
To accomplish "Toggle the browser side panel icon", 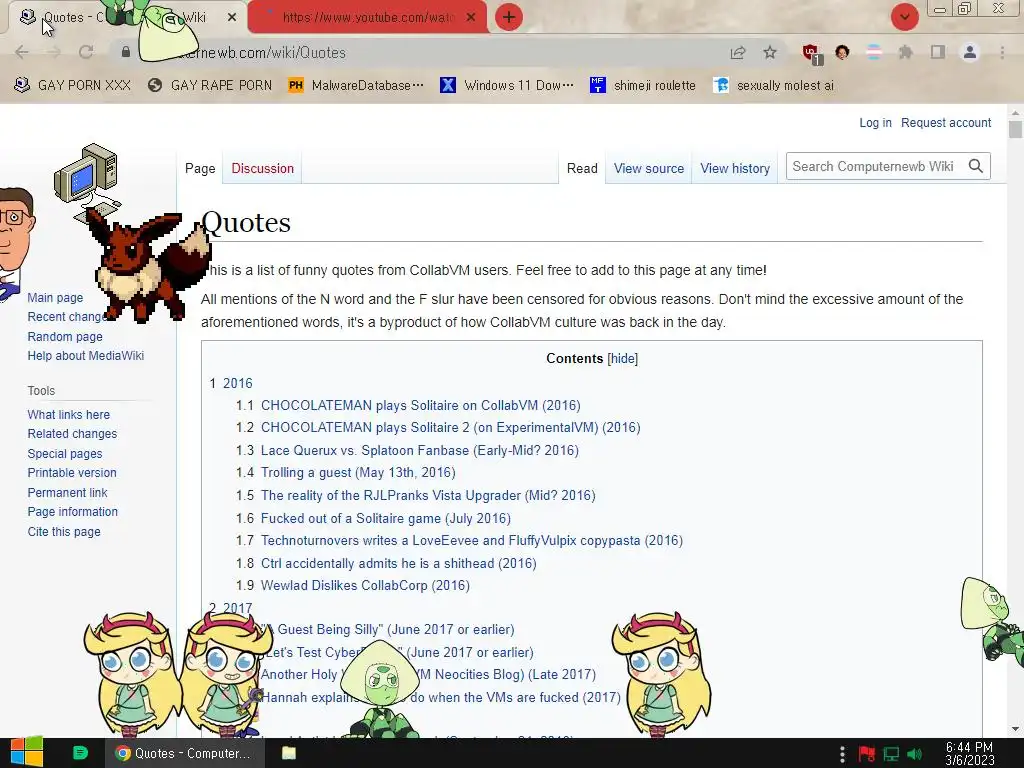I will 938,52.
